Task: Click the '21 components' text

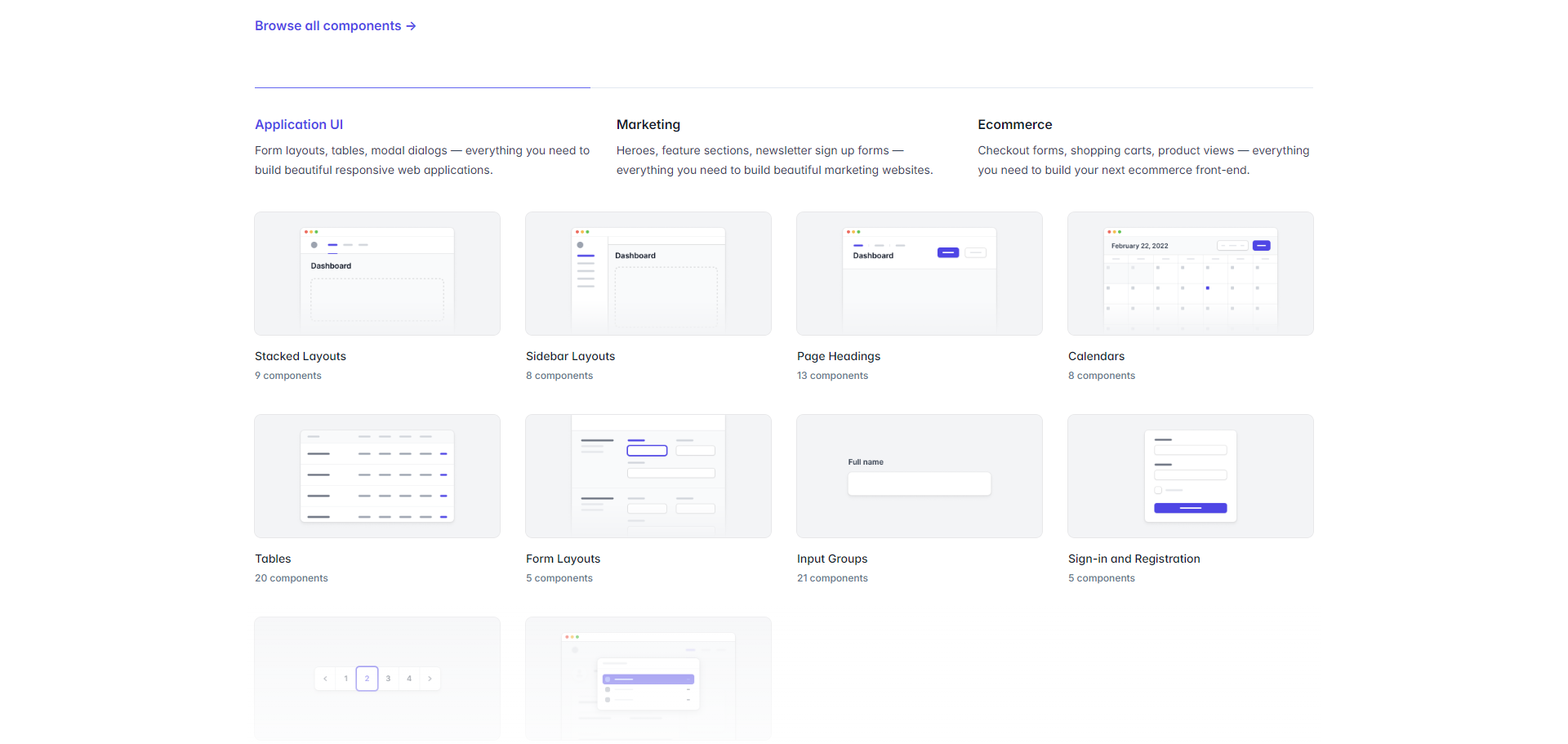Action: click(x=832, y=578)
